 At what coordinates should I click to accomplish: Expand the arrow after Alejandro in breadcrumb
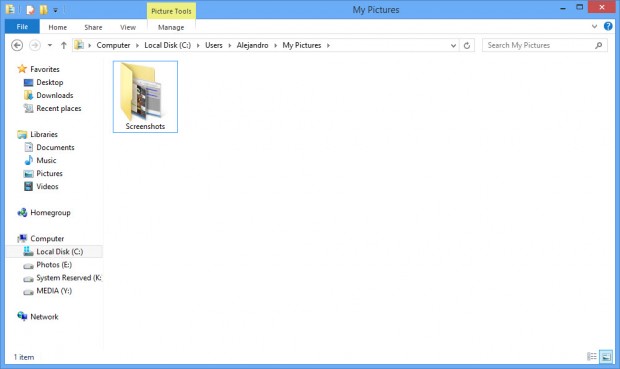pyautogui.click(x=275, y=45)
